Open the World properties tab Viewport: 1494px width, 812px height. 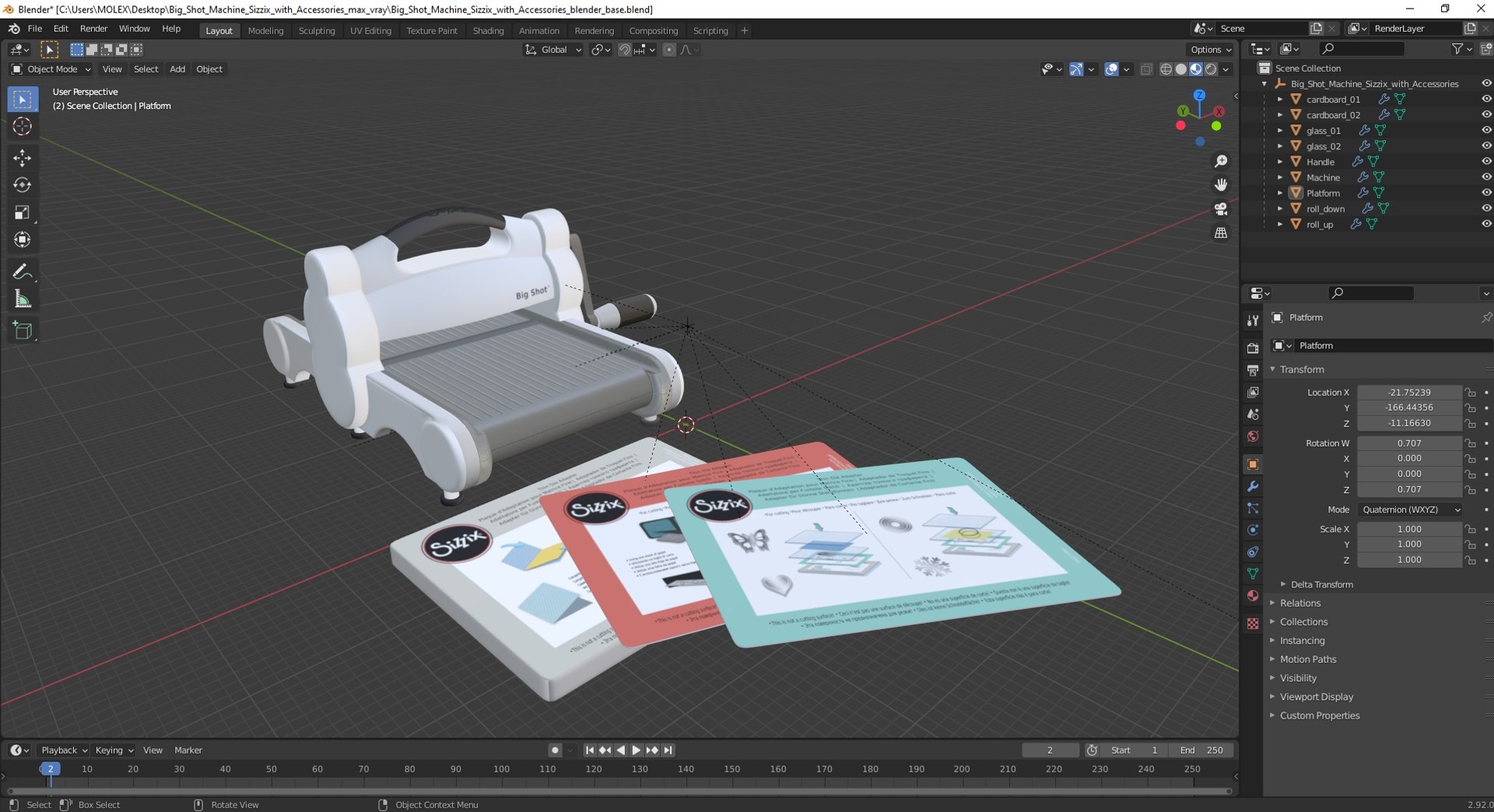tap(1253, 436)
